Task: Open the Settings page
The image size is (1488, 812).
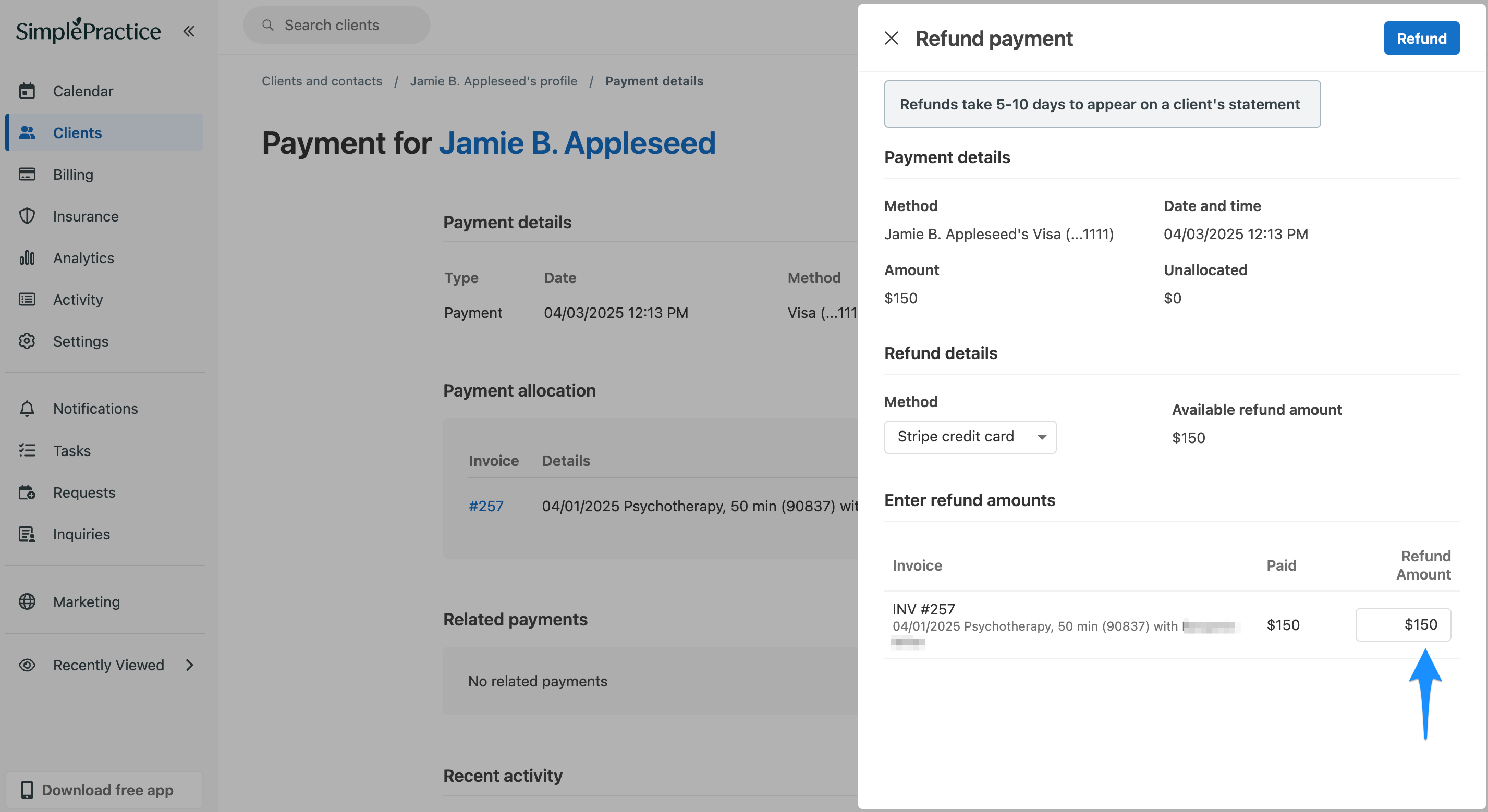Action: coord(104,341)
